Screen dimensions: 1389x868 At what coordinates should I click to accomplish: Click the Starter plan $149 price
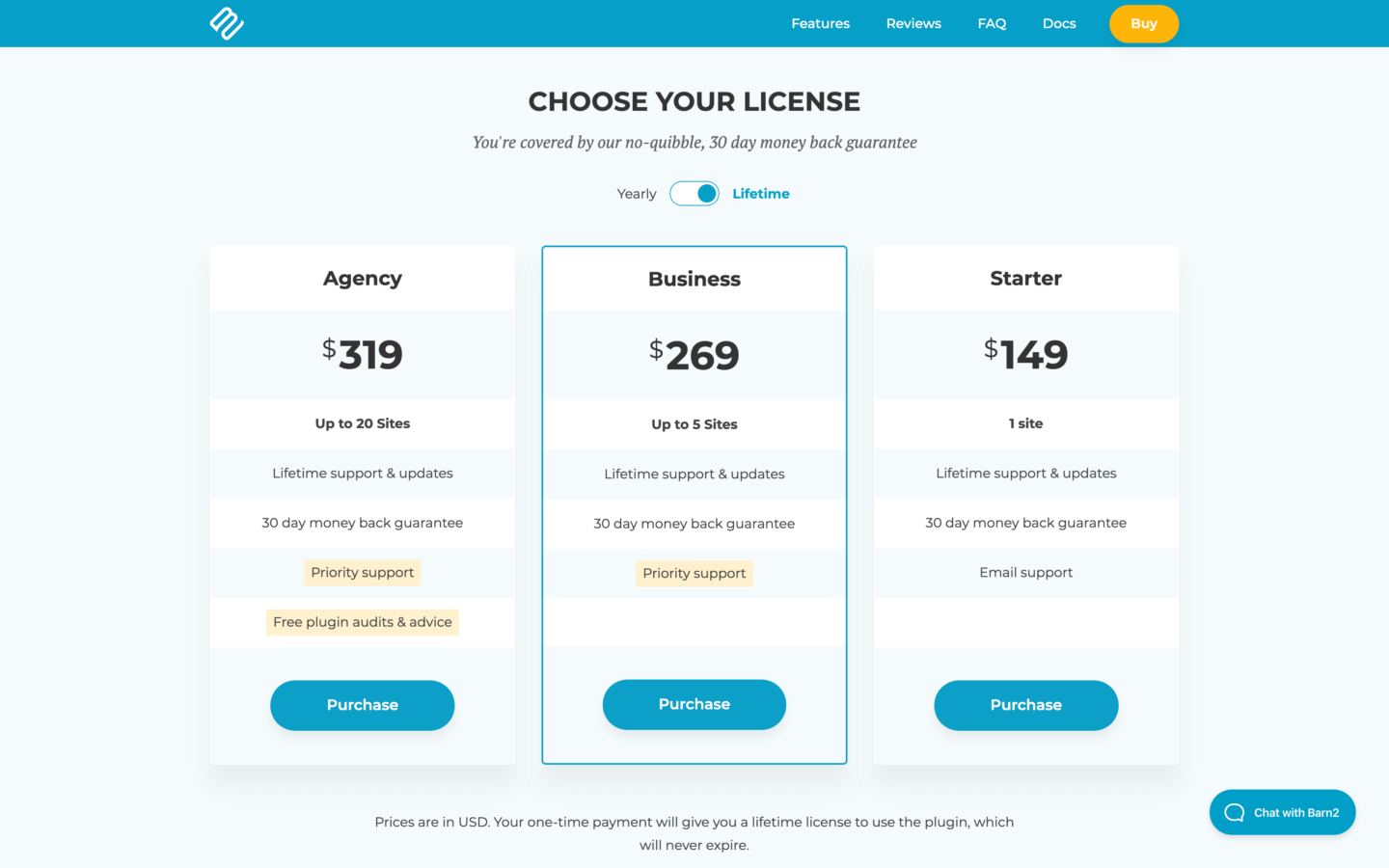click(1026, 354)
